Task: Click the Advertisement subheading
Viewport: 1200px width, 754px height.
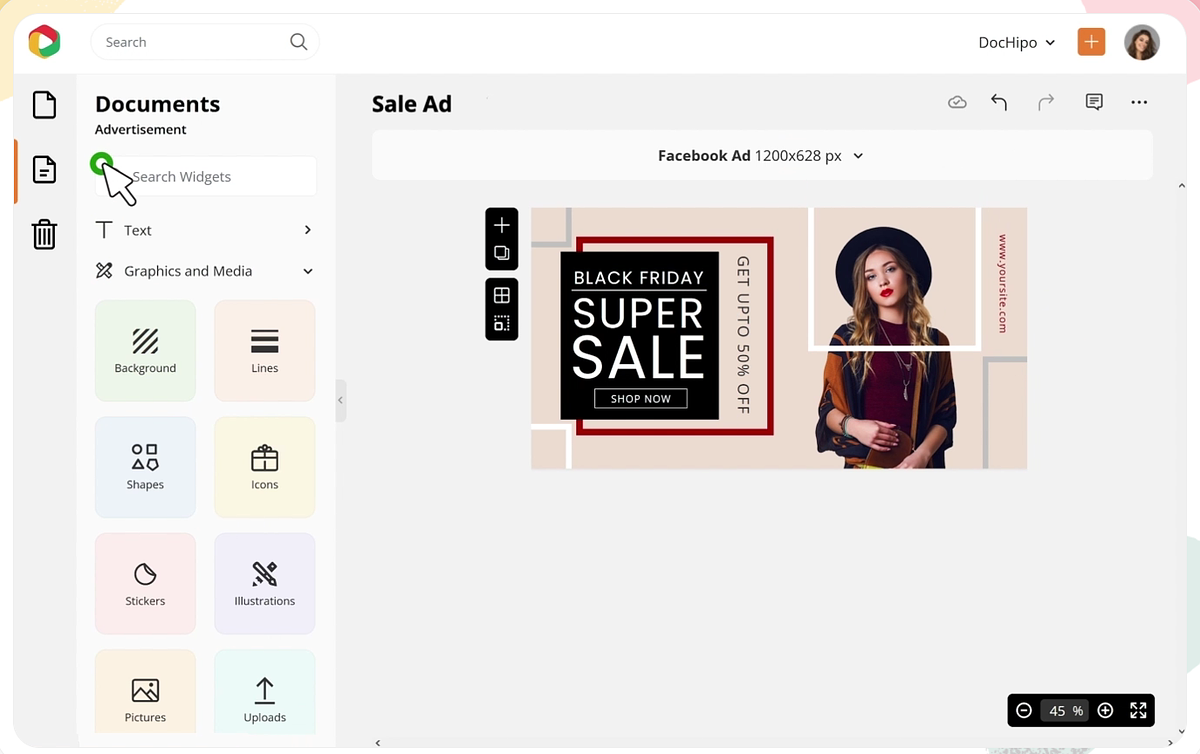Action: tap(141, 130)
